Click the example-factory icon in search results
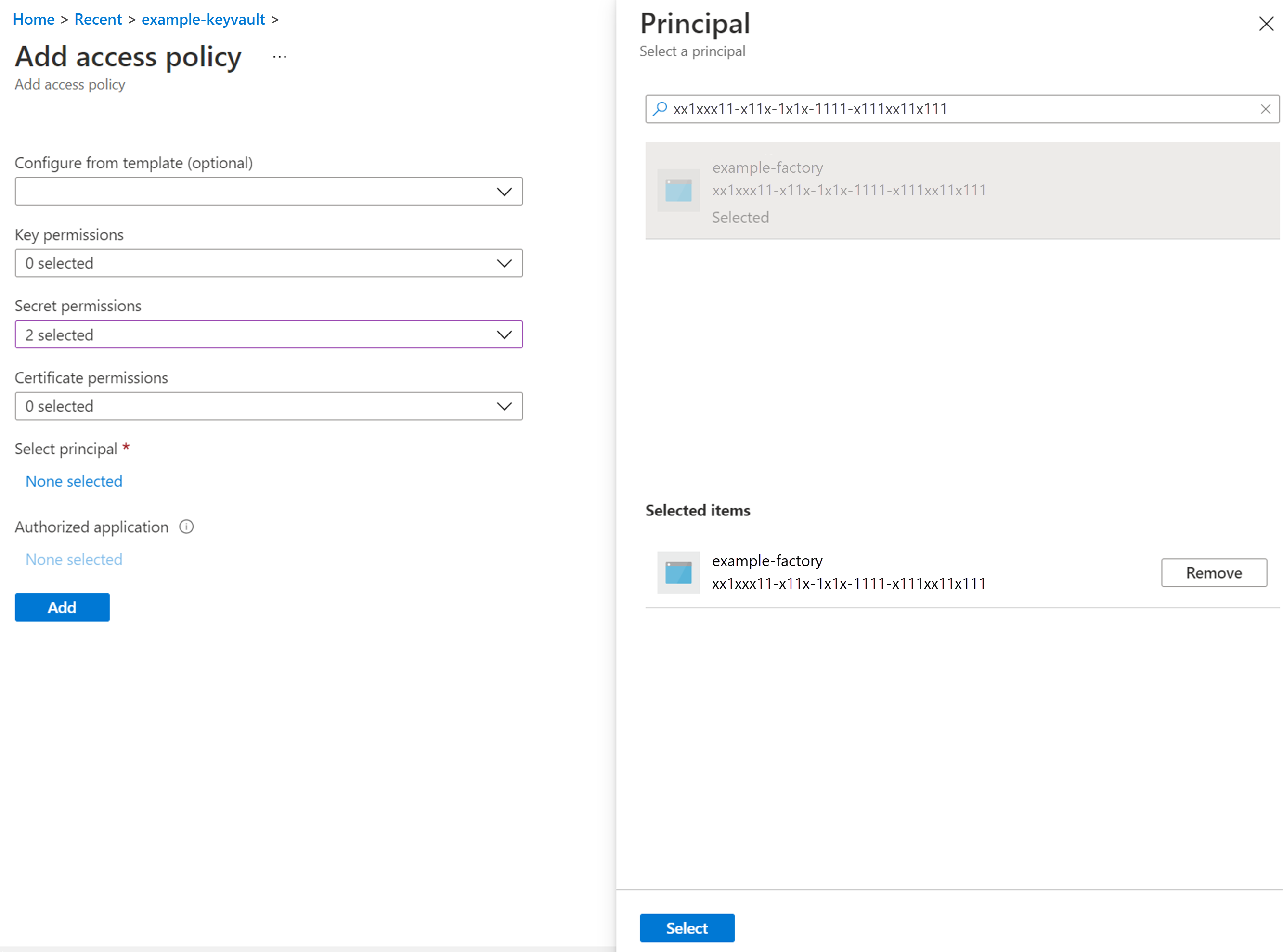 [678, 190]
